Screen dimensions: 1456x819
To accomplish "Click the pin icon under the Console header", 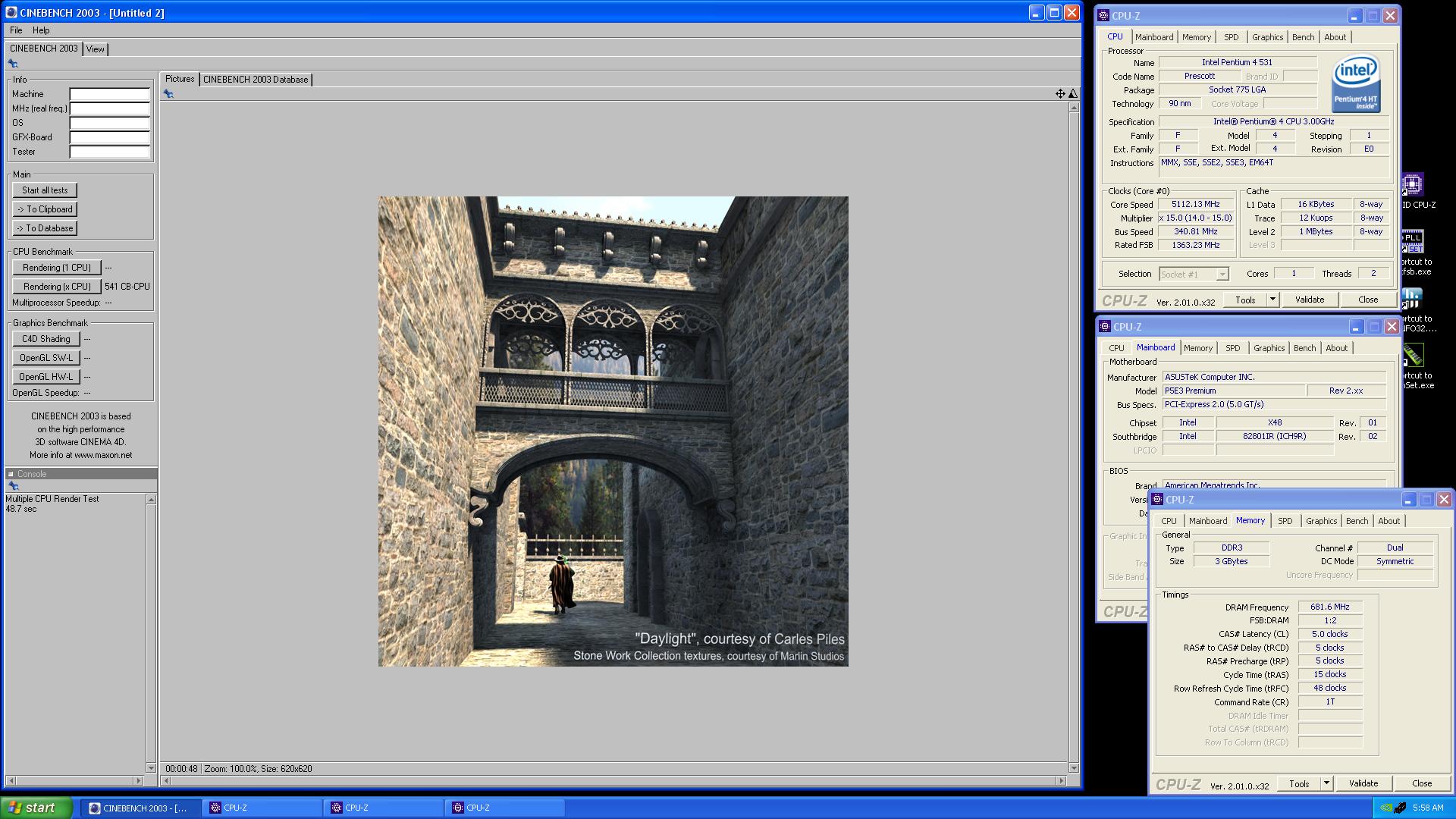I will 13,486.
